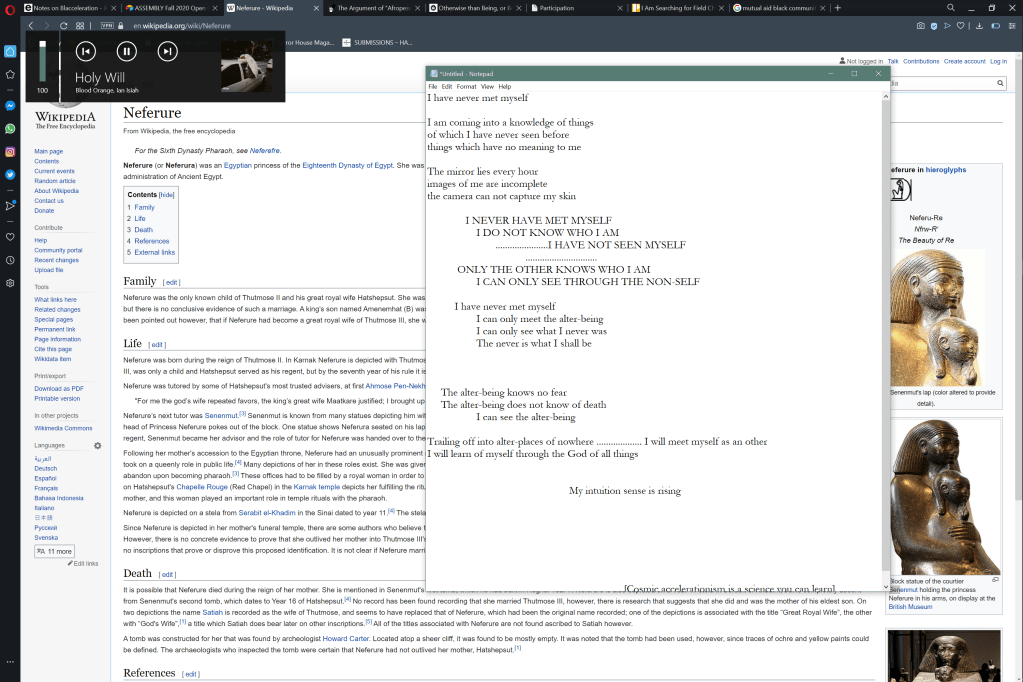Image resolution: width=1023 pixels, height=682 pixels.
Task: Hide the Wikipedia Contents box
Action: click(x=167, y=195)
